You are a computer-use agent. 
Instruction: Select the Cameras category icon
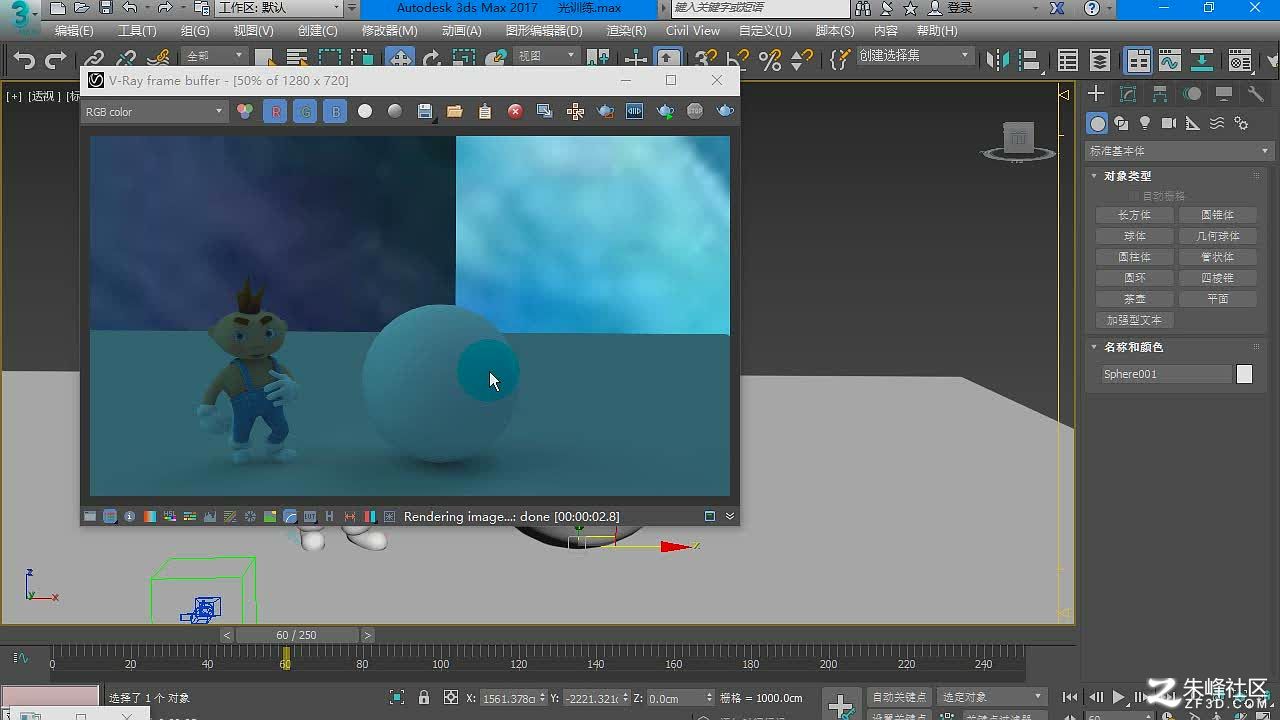(1169, 123)
